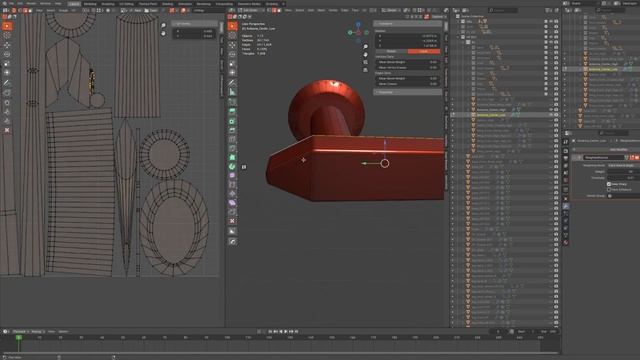
Task: Select the Annotate pencil tool in UV editor toolbar
Action: (7, 83)
